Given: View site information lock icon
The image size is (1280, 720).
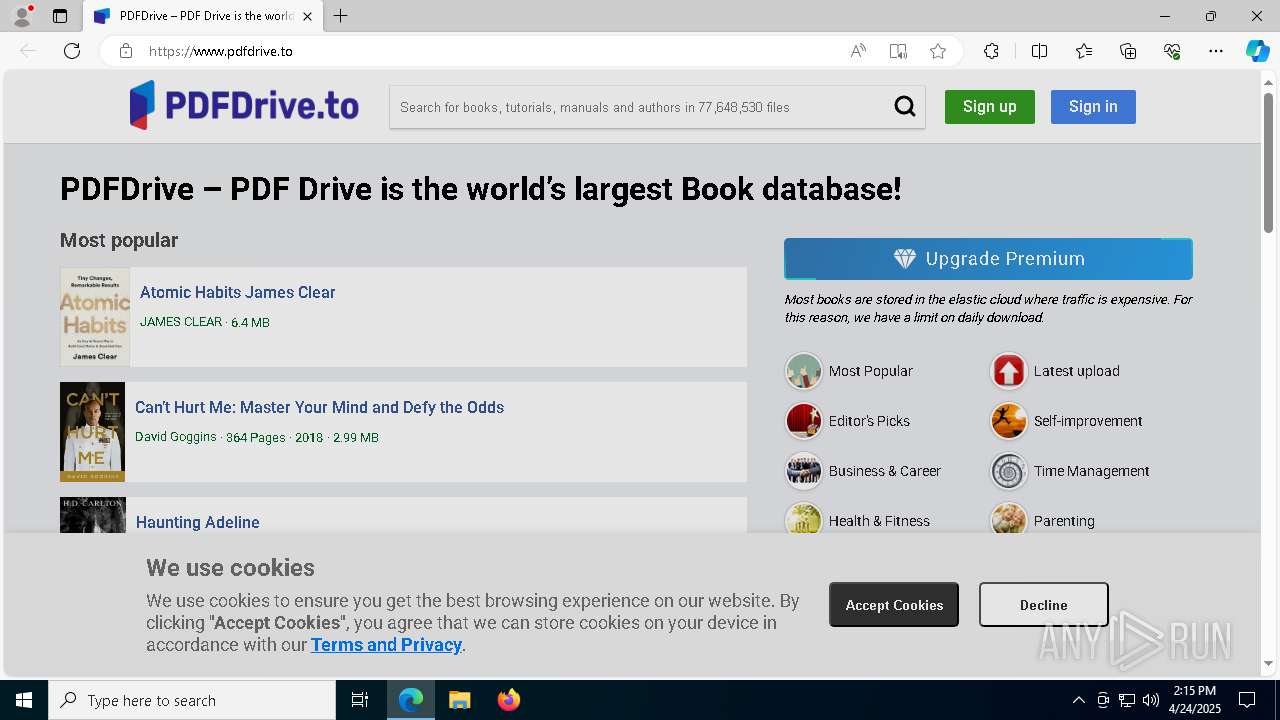Looking at the screenshot, I should coord(125,51).
